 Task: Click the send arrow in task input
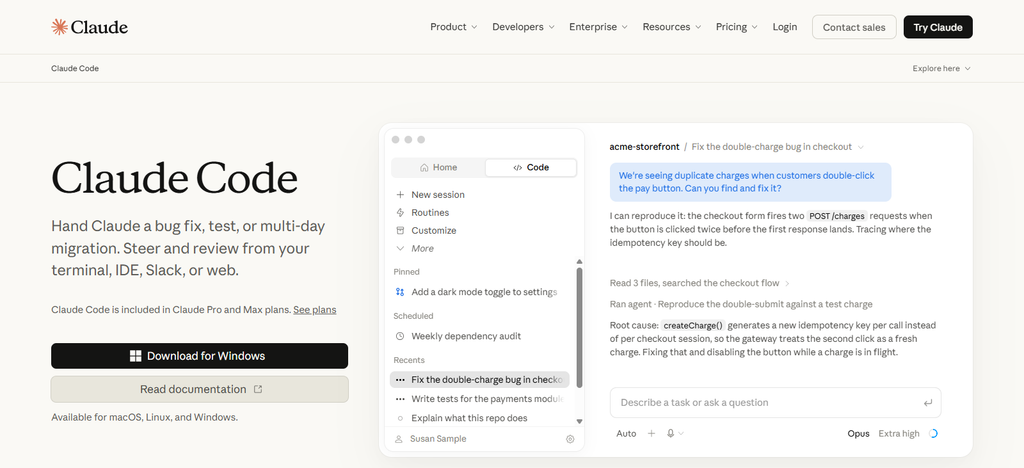(927, 403)
